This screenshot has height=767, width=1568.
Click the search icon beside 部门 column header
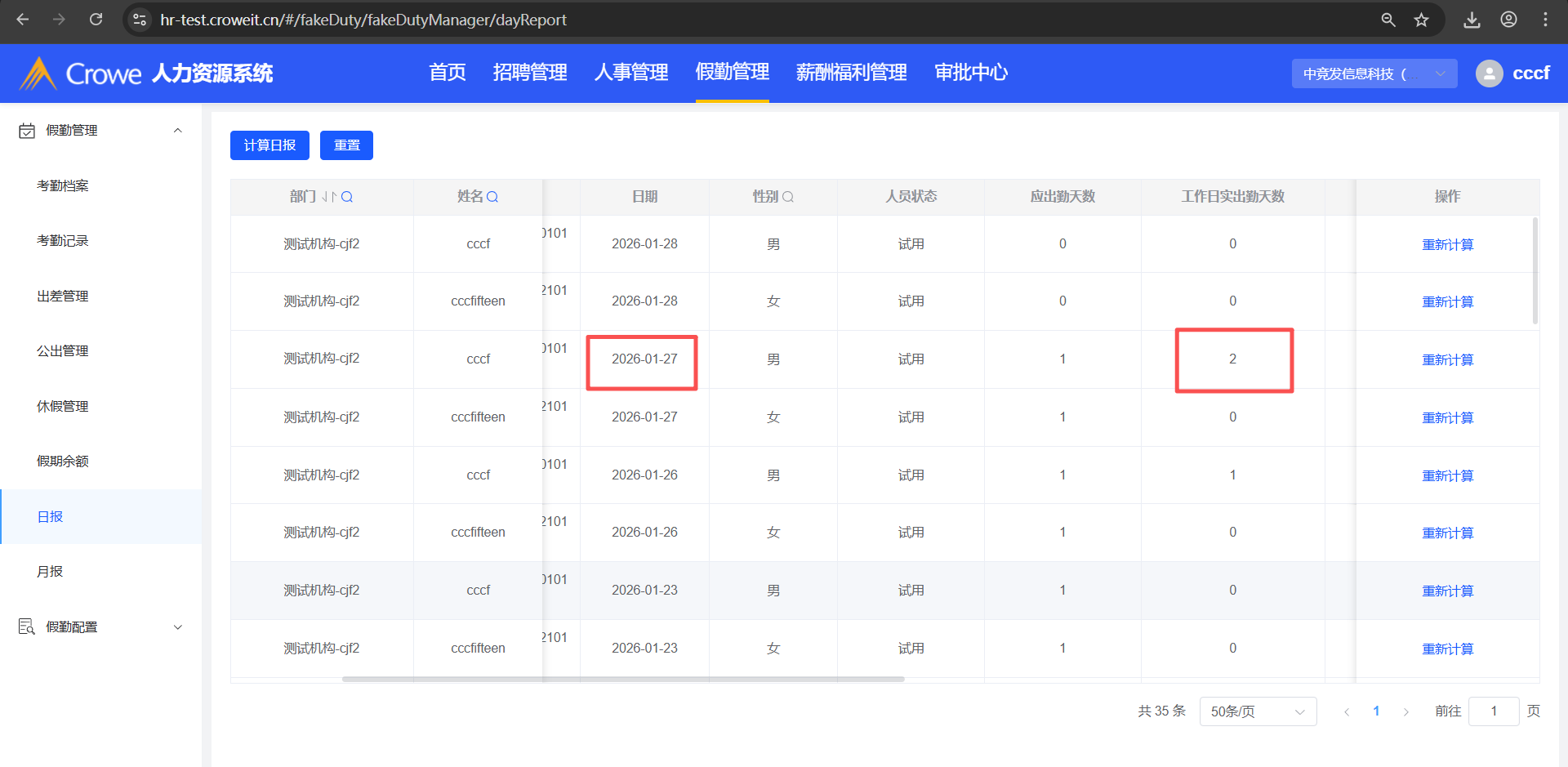click(x=347, y=197)
